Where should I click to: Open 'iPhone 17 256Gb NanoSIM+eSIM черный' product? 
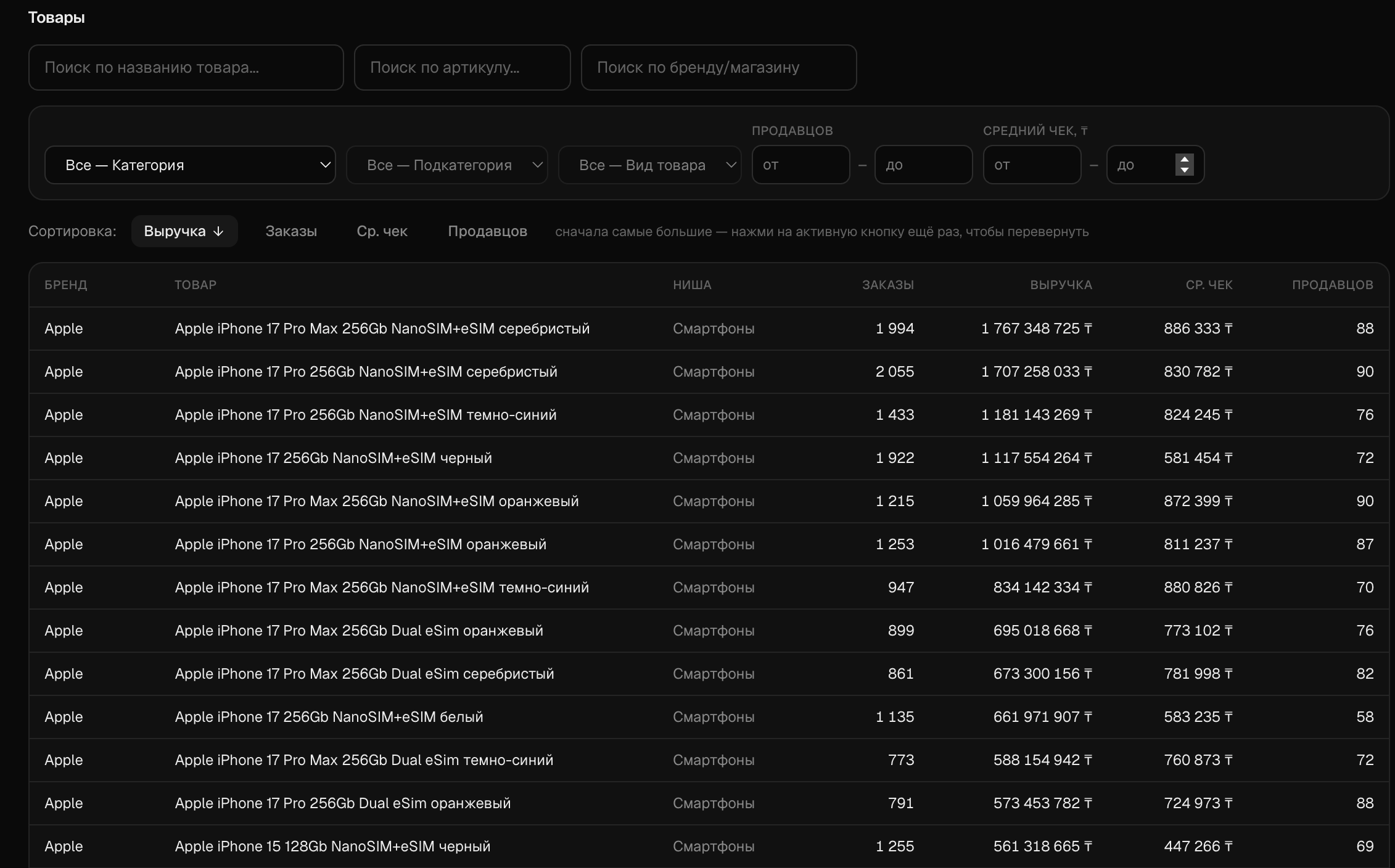click(709, 458)
